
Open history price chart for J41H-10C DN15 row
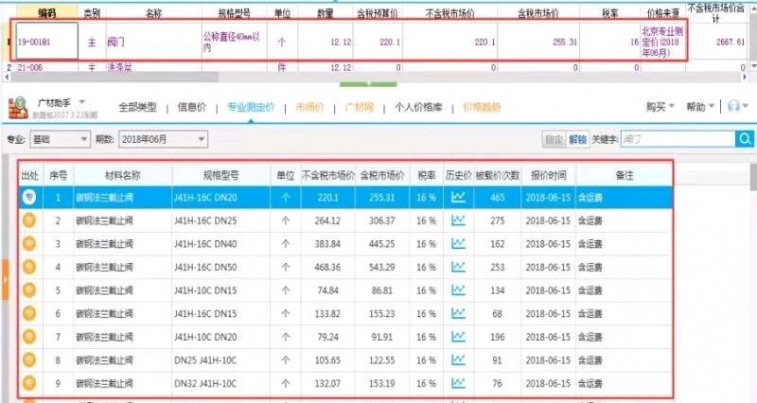[x=458, y=290]
